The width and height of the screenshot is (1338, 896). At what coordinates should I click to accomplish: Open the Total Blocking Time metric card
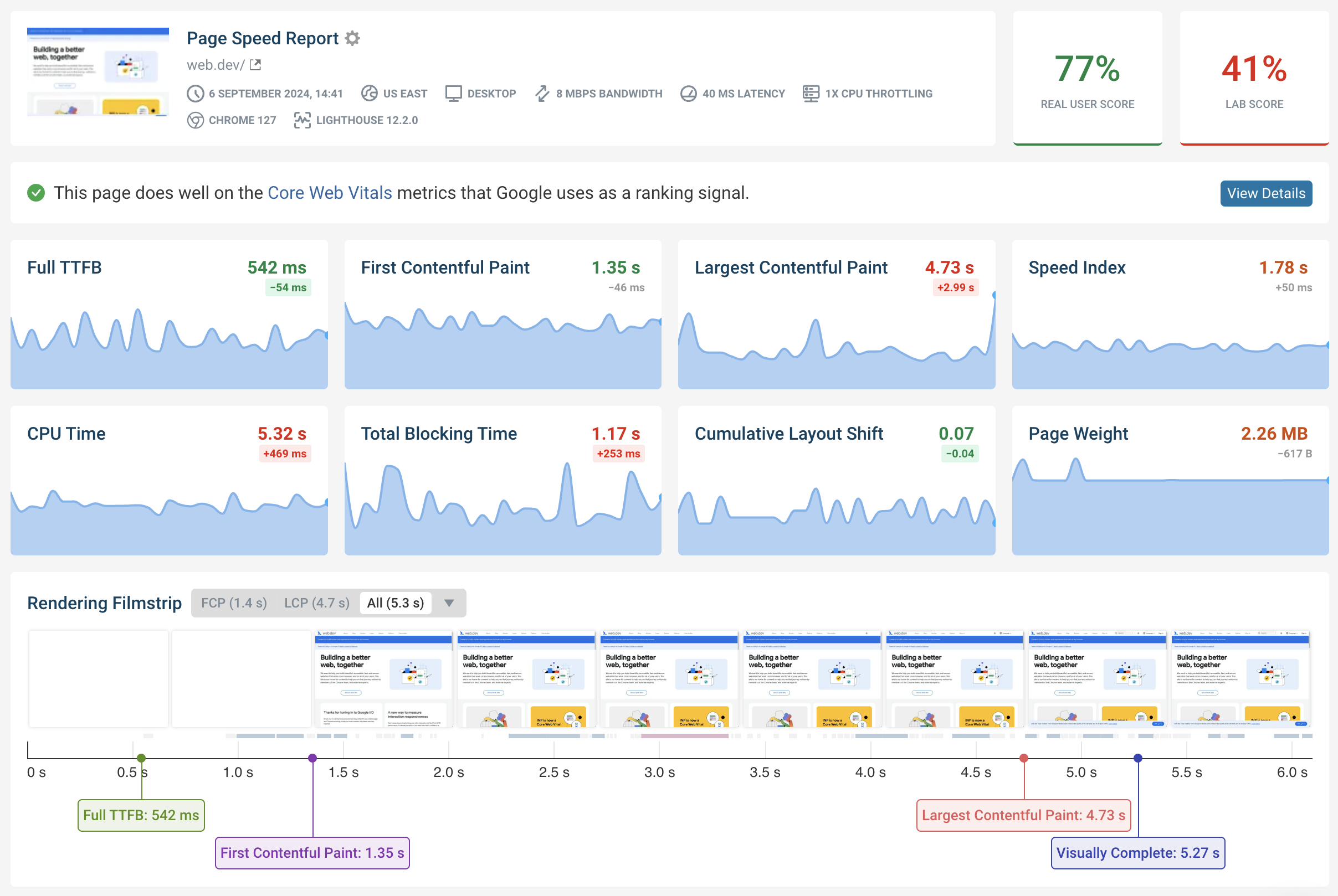click(x=503, y=481)
